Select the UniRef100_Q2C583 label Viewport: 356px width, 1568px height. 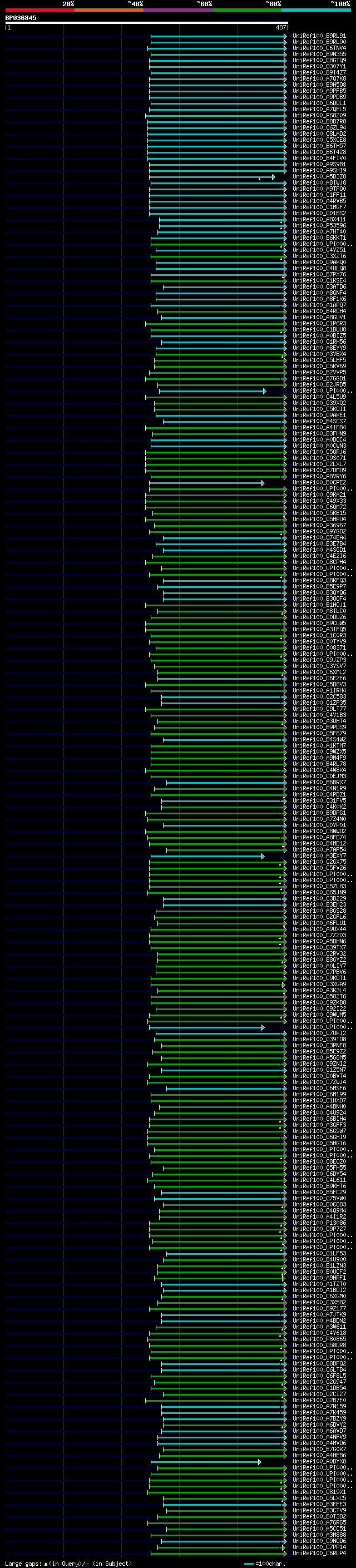click(319, 696)
